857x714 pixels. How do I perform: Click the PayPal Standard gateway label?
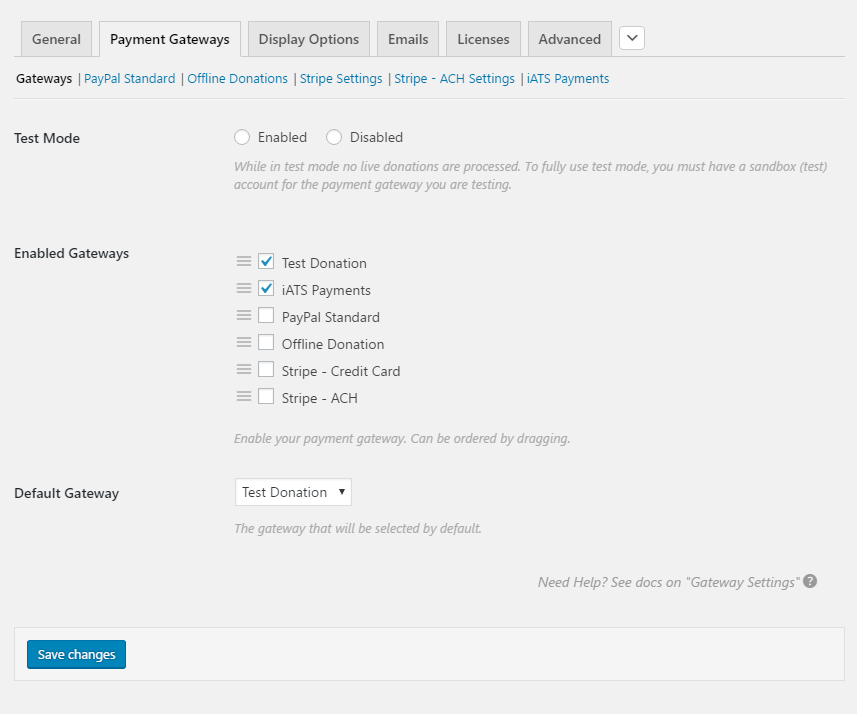(x=331, y=317)
